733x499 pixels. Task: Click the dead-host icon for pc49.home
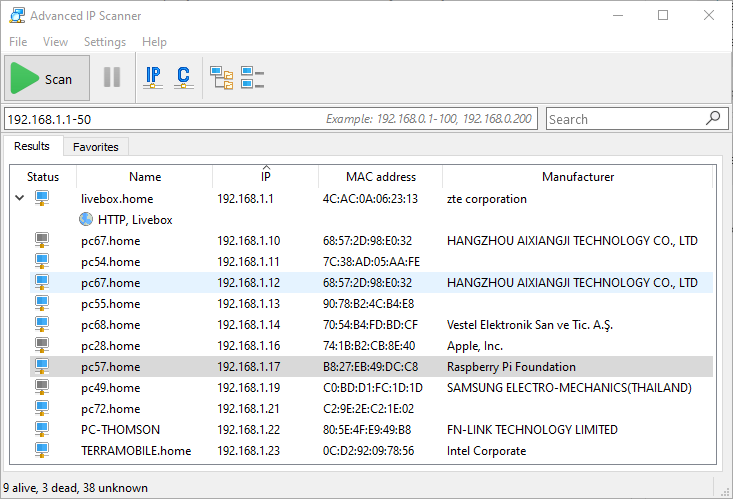(42, 387)
